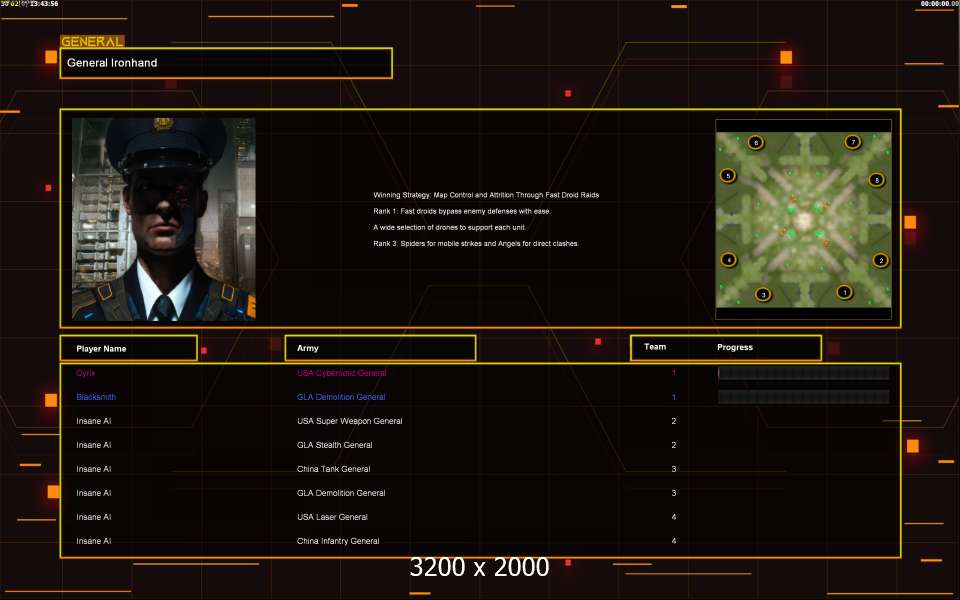
Task: Pick start position 3 marker on minimap
Action: tap(763, 294)
